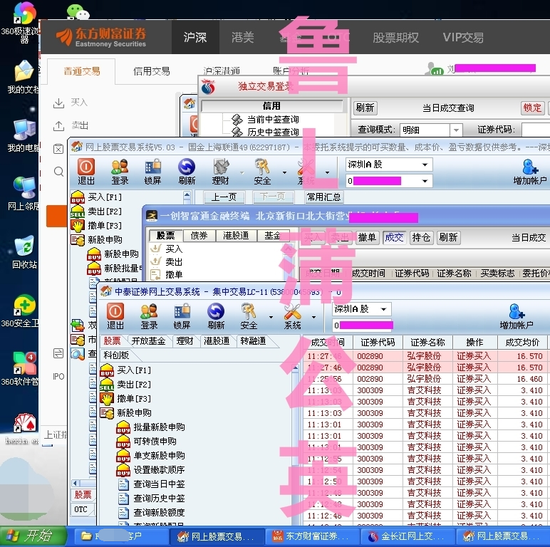Click 卖出 upload icon in 东方财富 sidebar

tap(58, 126)
